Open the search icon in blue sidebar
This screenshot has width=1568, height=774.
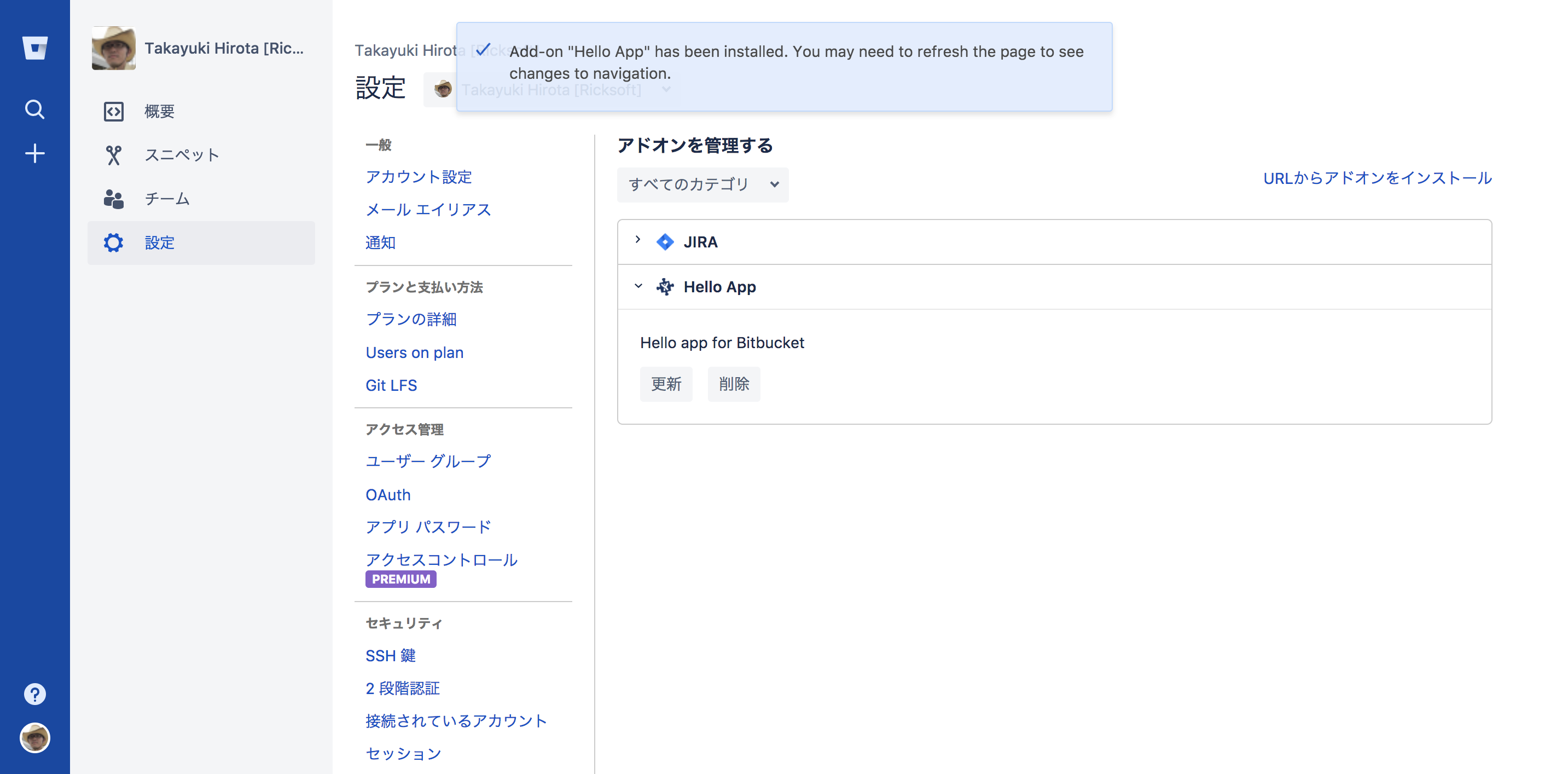[x=34, y=109]
